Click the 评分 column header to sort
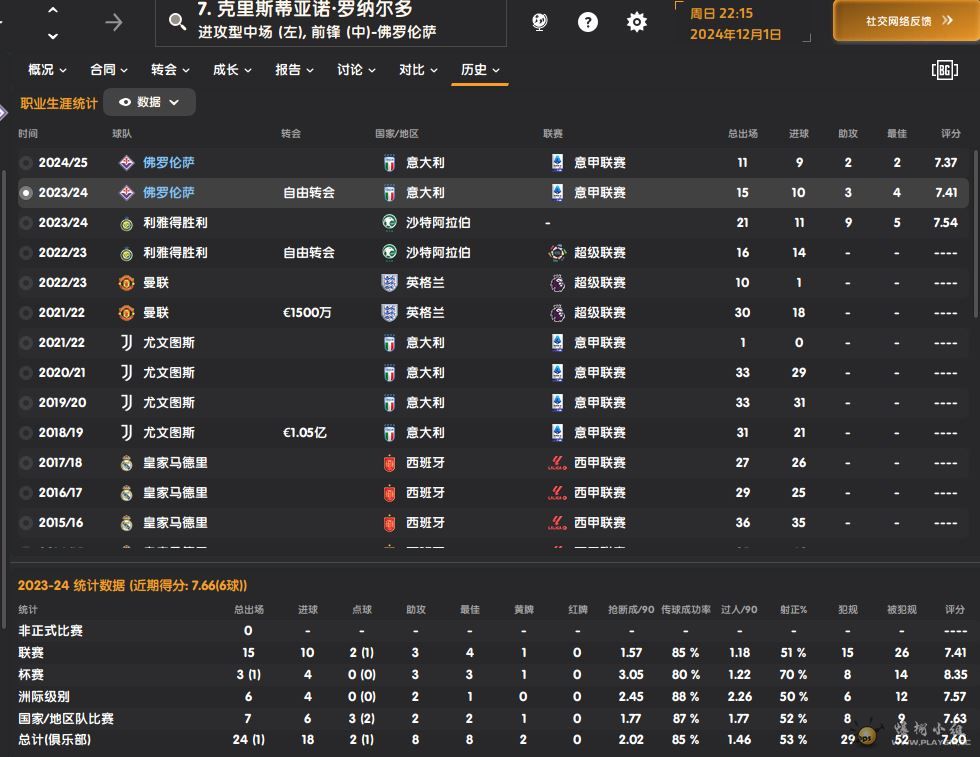This screenshot has width=980, height=757. 951,134
